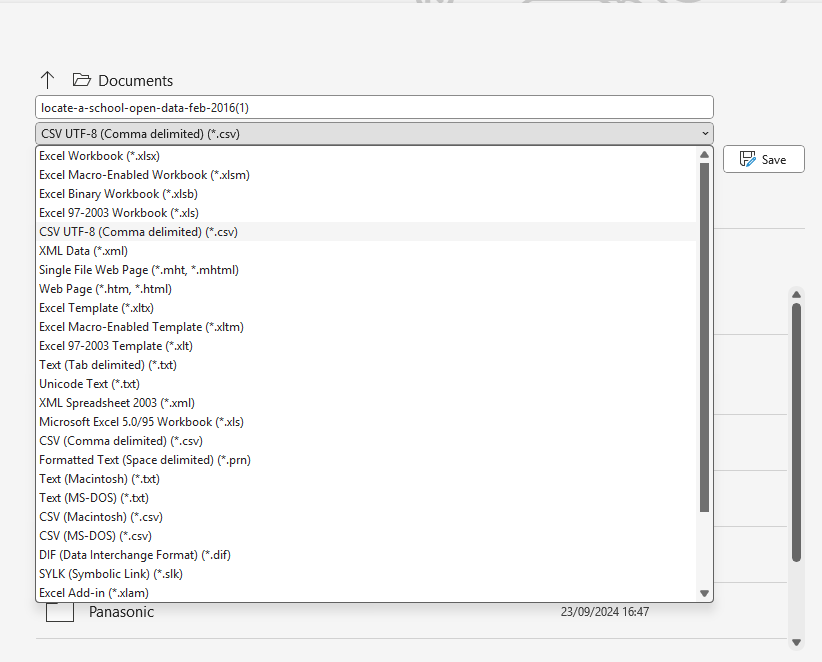
Task: Click the Panasonic date 23/09/2024 16:47
Action: click(605, 612)
